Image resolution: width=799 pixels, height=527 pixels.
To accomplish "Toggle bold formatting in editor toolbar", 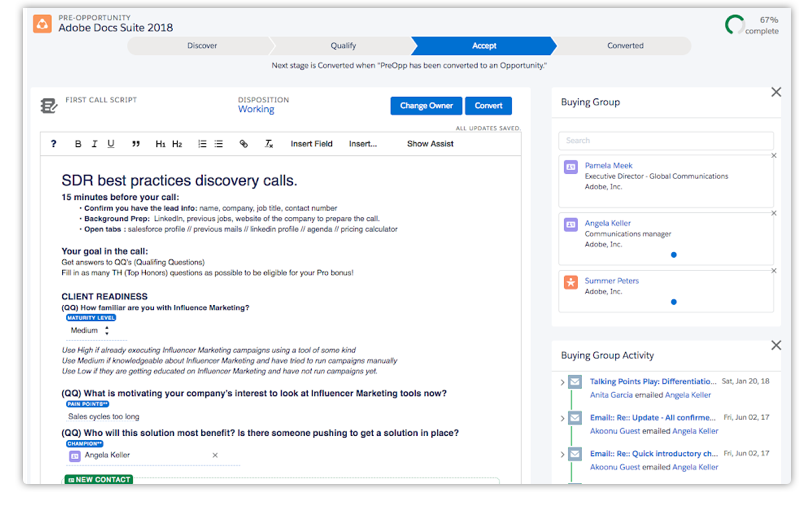I will point(78,144).
